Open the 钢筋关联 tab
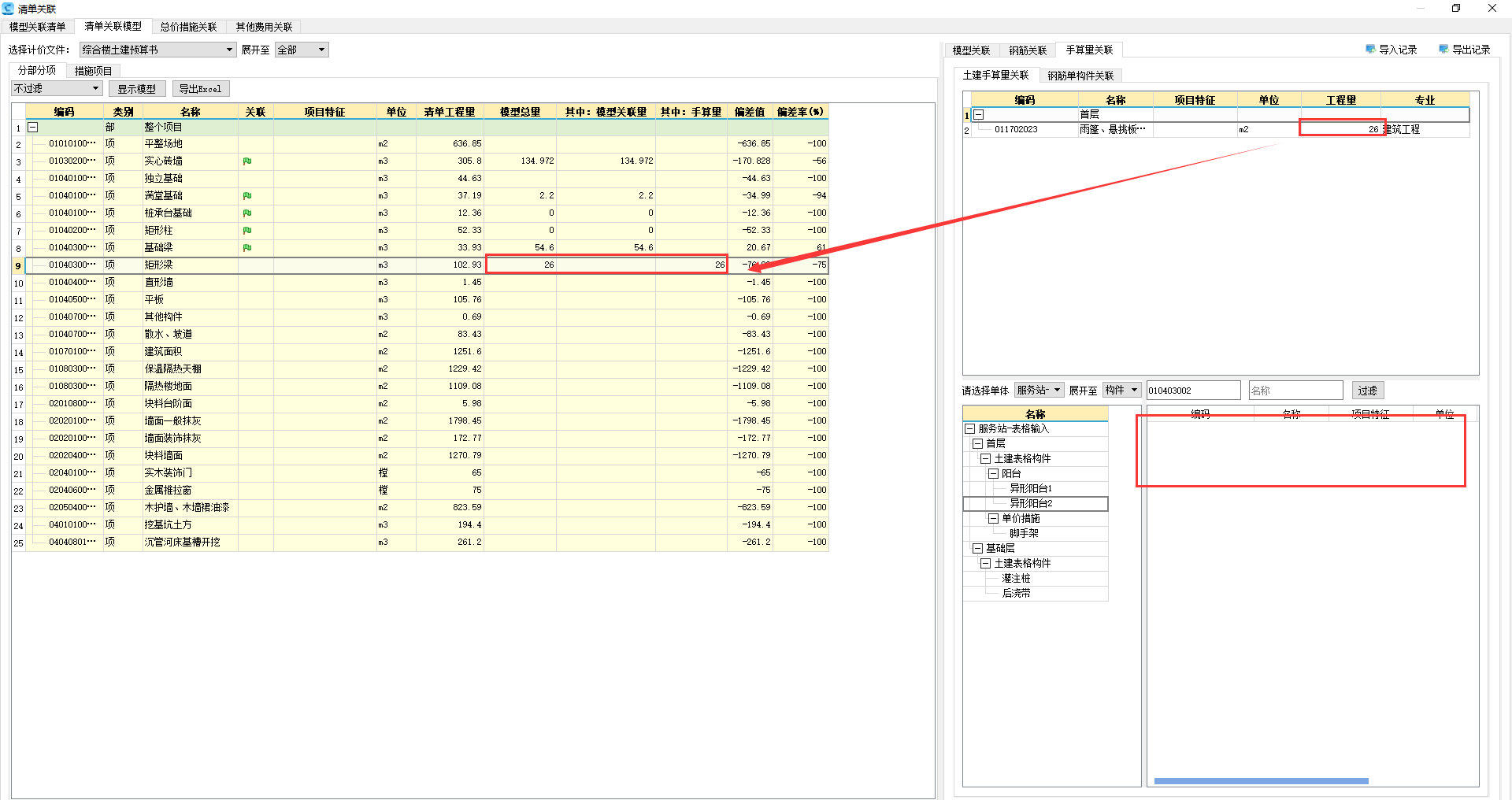Screen dimensions: 1512x800 point(1028,50)
